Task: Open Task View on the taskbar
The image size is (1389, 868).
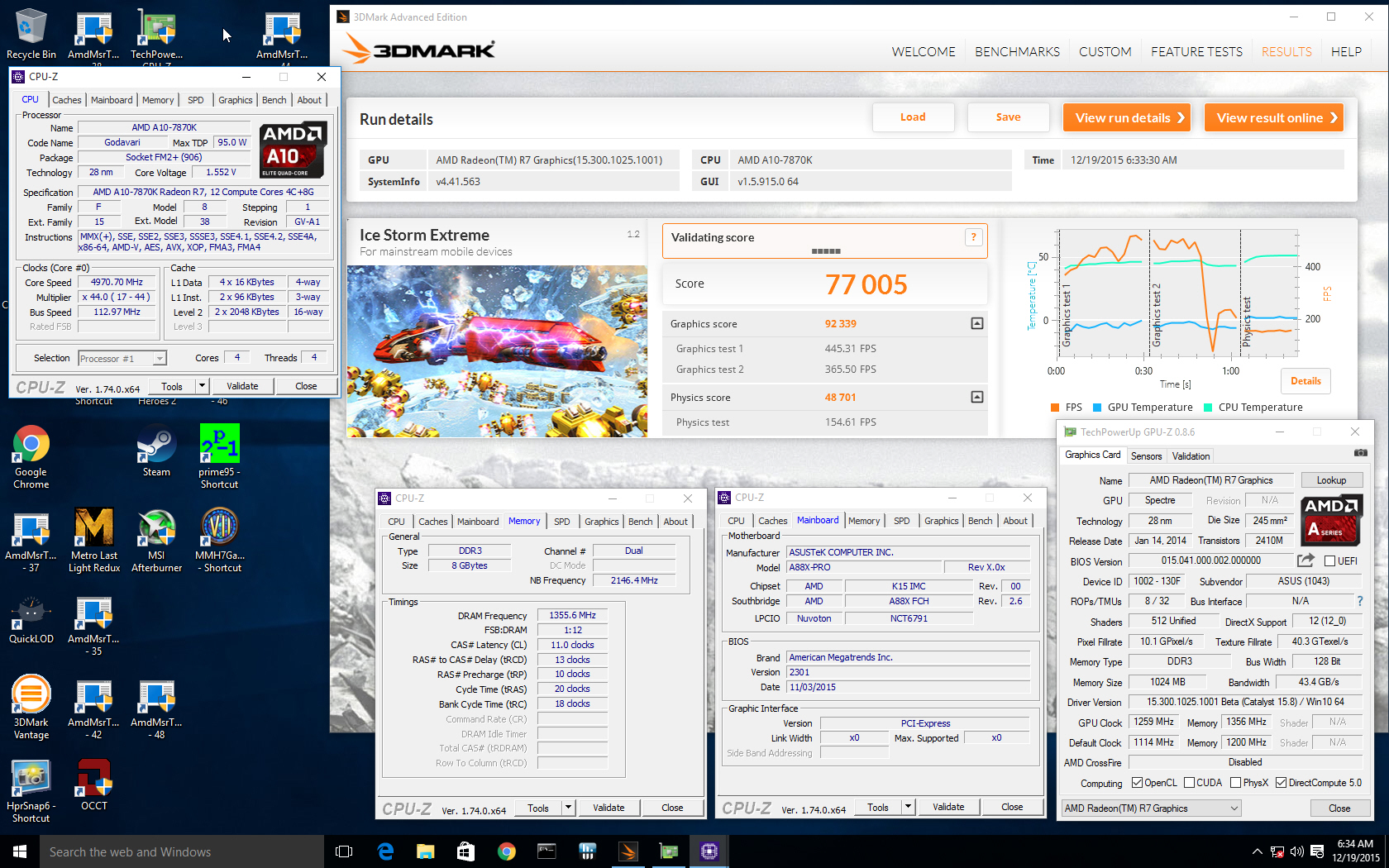Action: (x=344, y=851)
